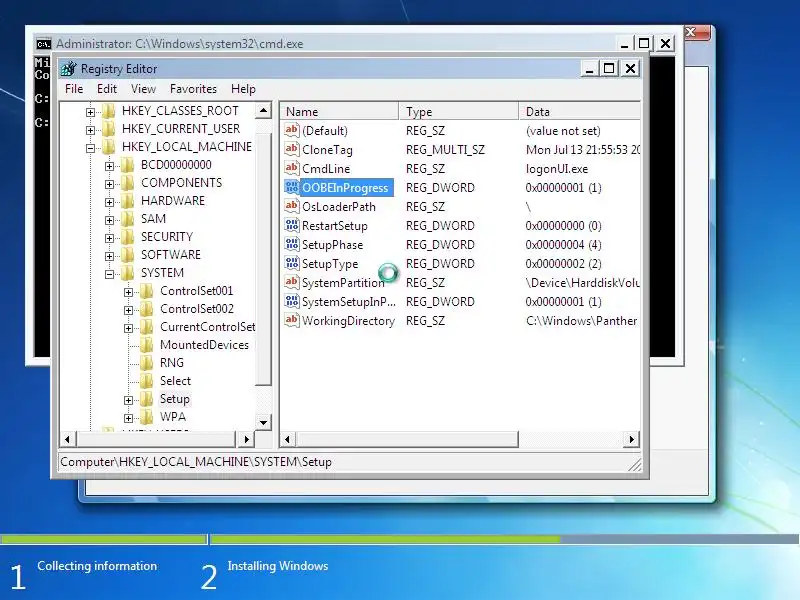Image resolution: width=800 pixels, height=600 pixels.
Task: Select the CurrentControlSet folder icon
Action: 146,327
